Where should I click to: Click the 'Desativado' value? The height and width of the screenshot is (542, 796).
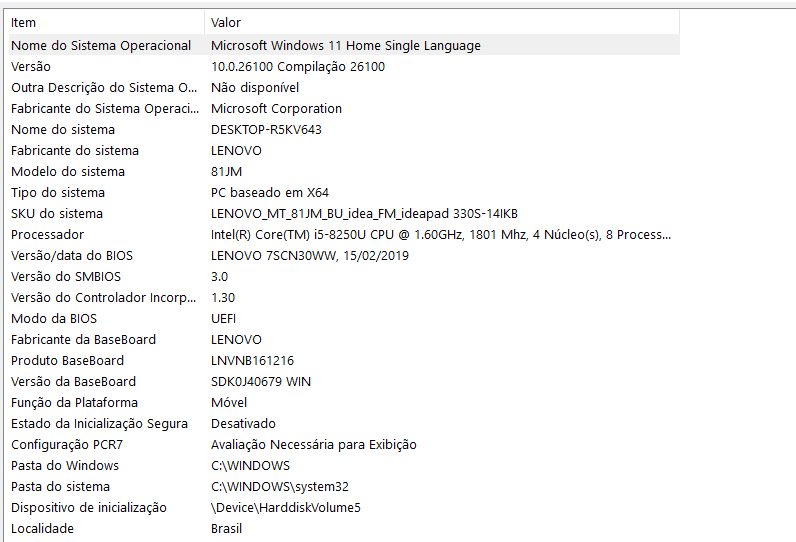pos(243,424)
